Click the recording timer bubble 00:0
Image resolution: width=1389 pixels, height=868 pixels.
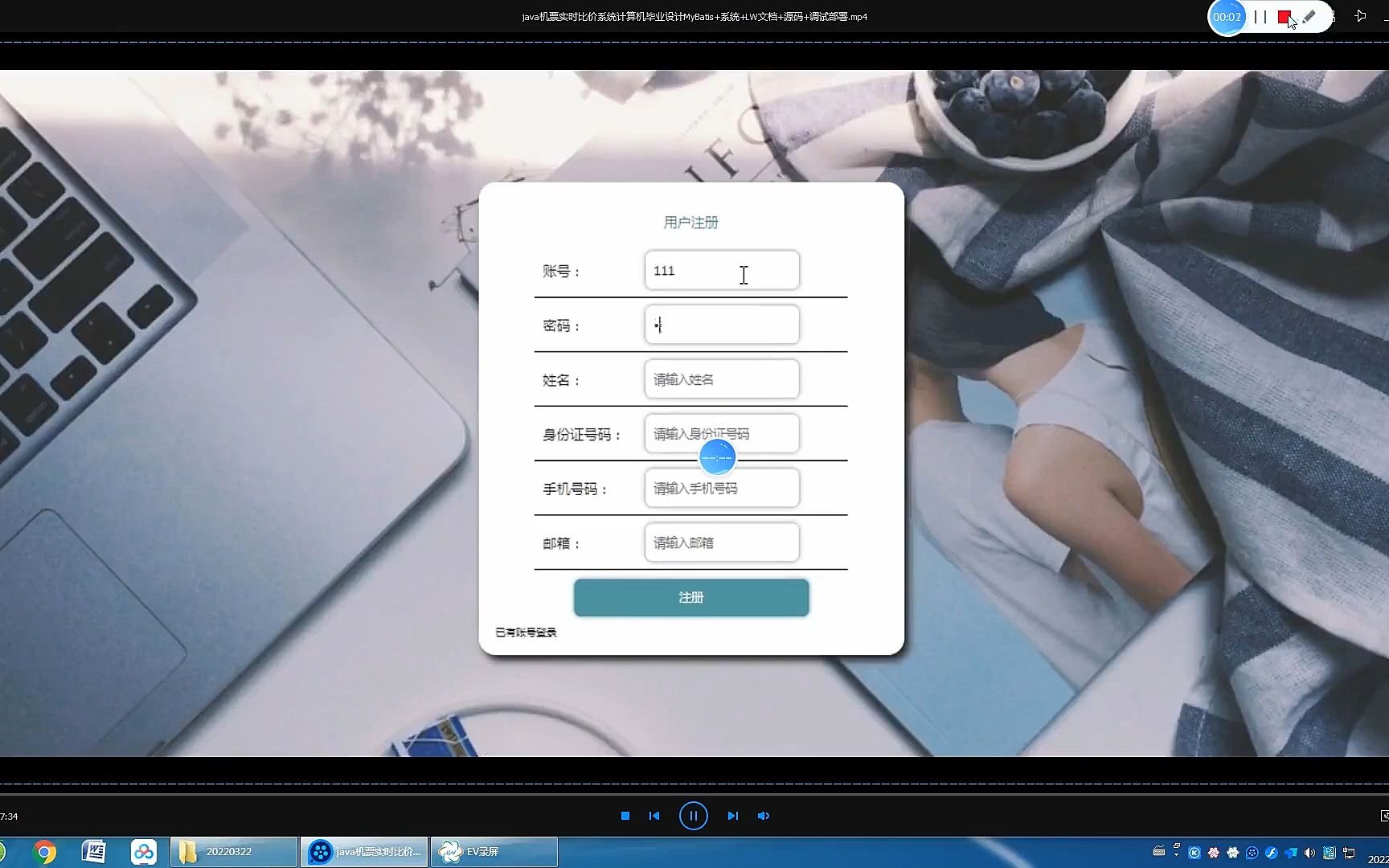pos(1227,17)
